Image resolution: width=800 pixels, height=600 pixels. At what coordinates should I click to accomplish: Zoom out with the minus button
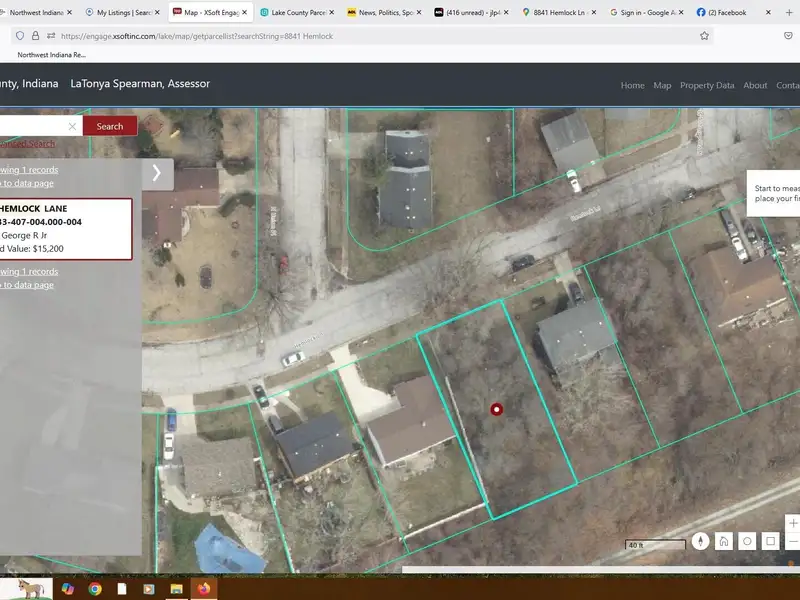(793, 542)
